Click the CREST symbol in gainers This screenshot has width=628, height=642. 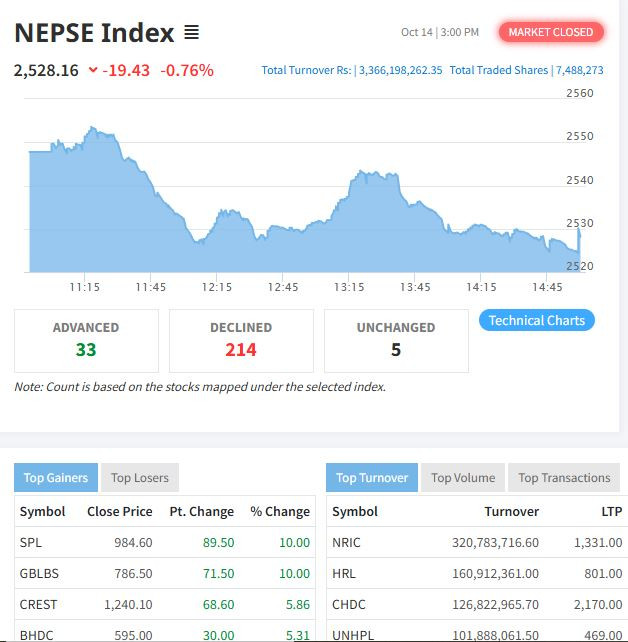(x=38, y=604)
